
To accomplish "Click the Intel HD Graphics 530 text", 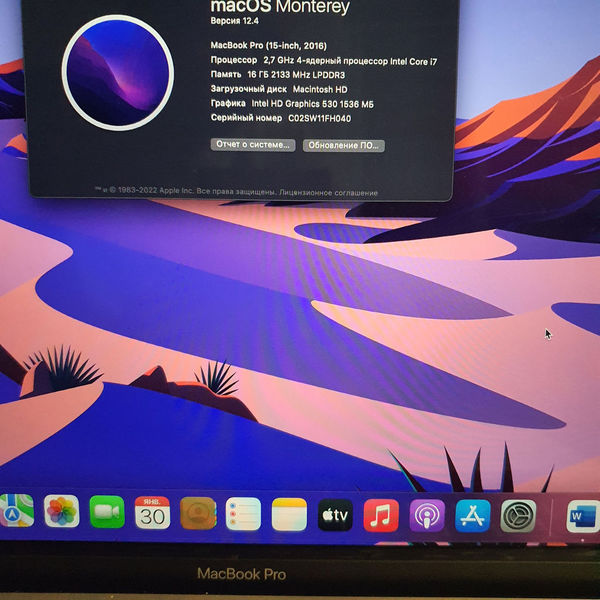I will [x=312, y=104].
